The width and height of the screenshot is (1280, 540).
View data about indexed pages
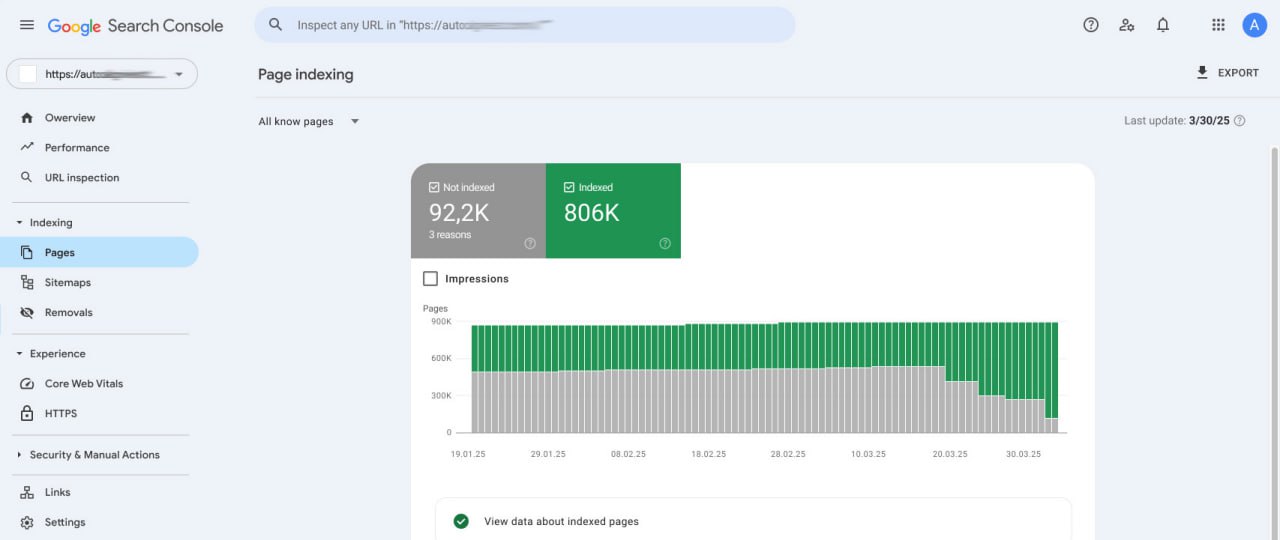[561, 521]
